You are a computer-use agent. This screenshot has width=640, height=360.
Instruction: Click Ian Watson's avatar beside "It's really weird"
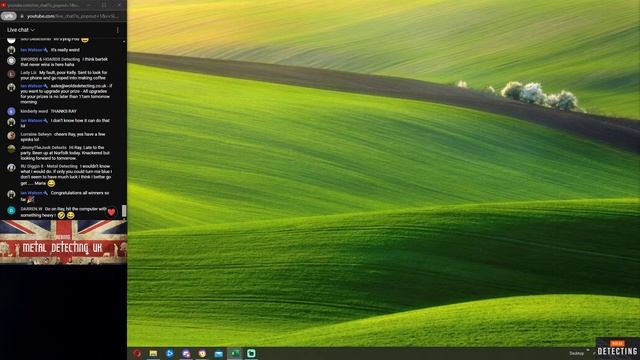pyautogui.click(x=11, y=50)
